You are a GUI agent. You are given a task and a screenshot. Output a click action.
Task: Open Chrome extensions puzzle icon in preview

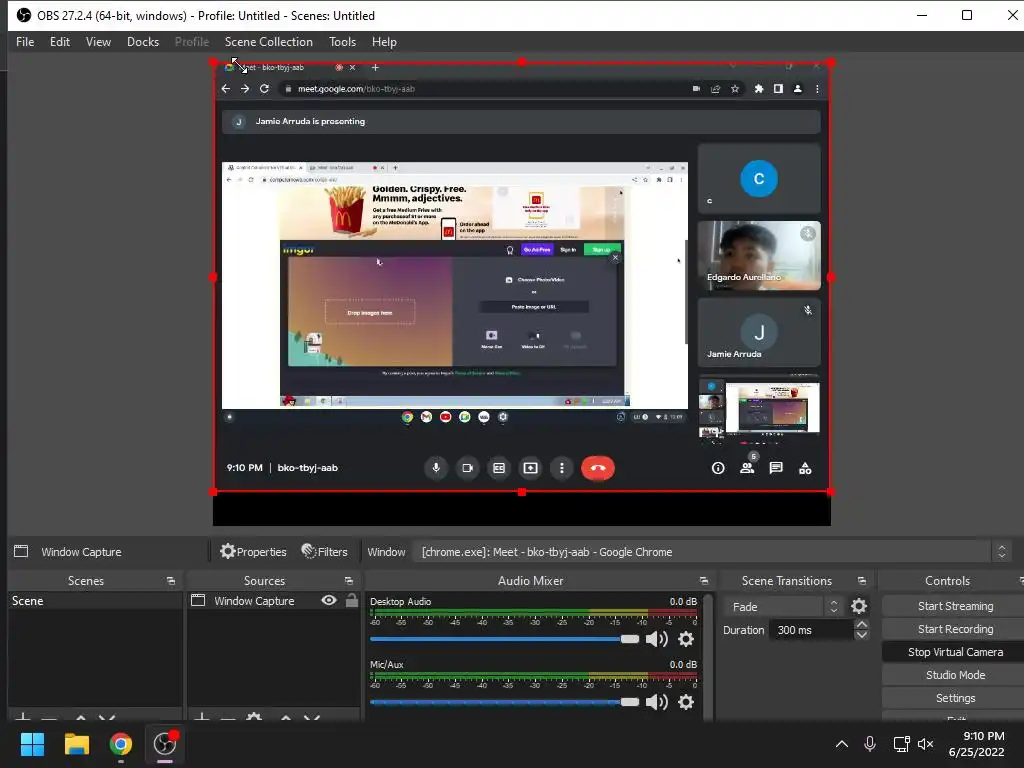pyautogui.click(x=759, y=89)
